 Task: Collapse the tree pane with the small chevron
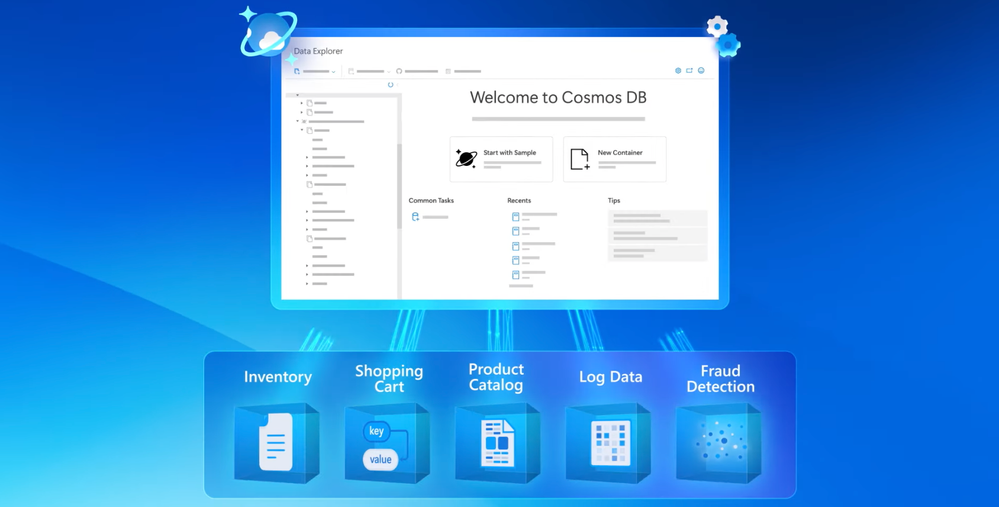(x=398, y=85)
